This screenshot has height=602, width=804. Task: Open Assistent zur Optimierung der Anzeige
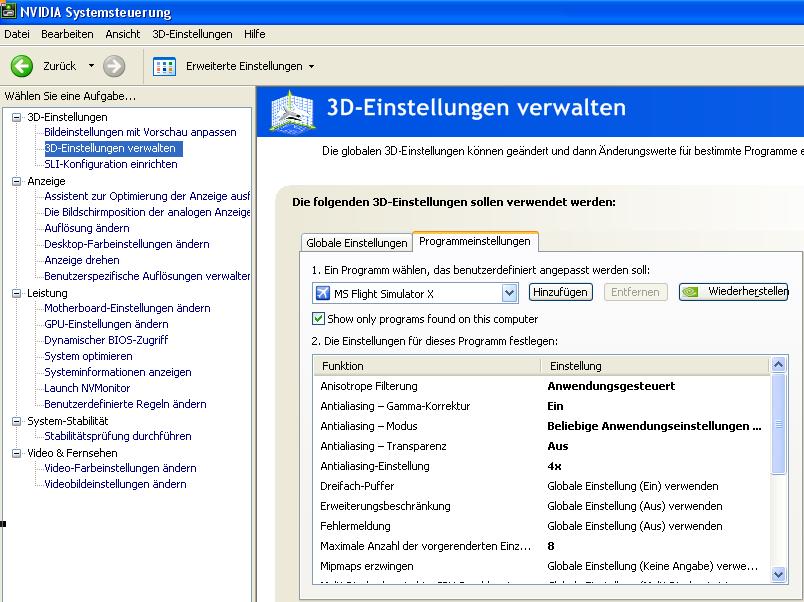(x=147, y=196)
